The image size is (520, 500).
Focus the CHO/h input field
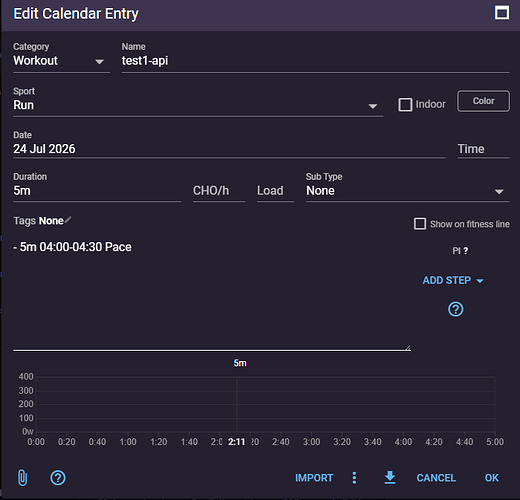(x=219, y=191)
